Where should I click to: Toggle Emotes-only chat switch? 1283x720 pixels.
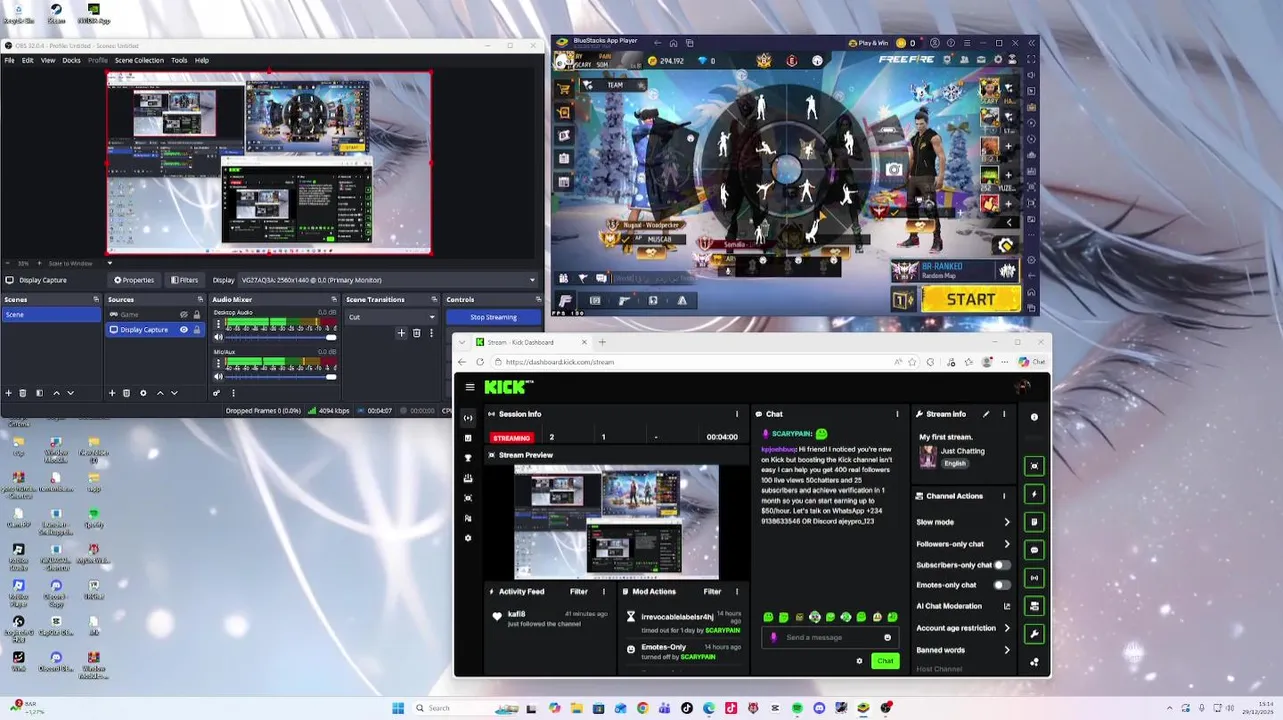click(x=1001, y=585)
